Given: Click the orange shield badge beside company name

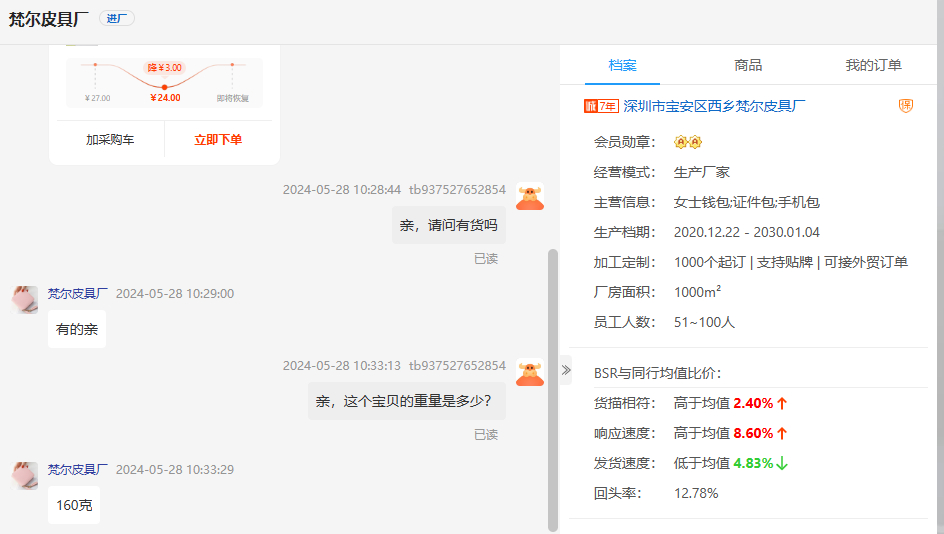Looking at the screenshot, I should tap(906, 106).
